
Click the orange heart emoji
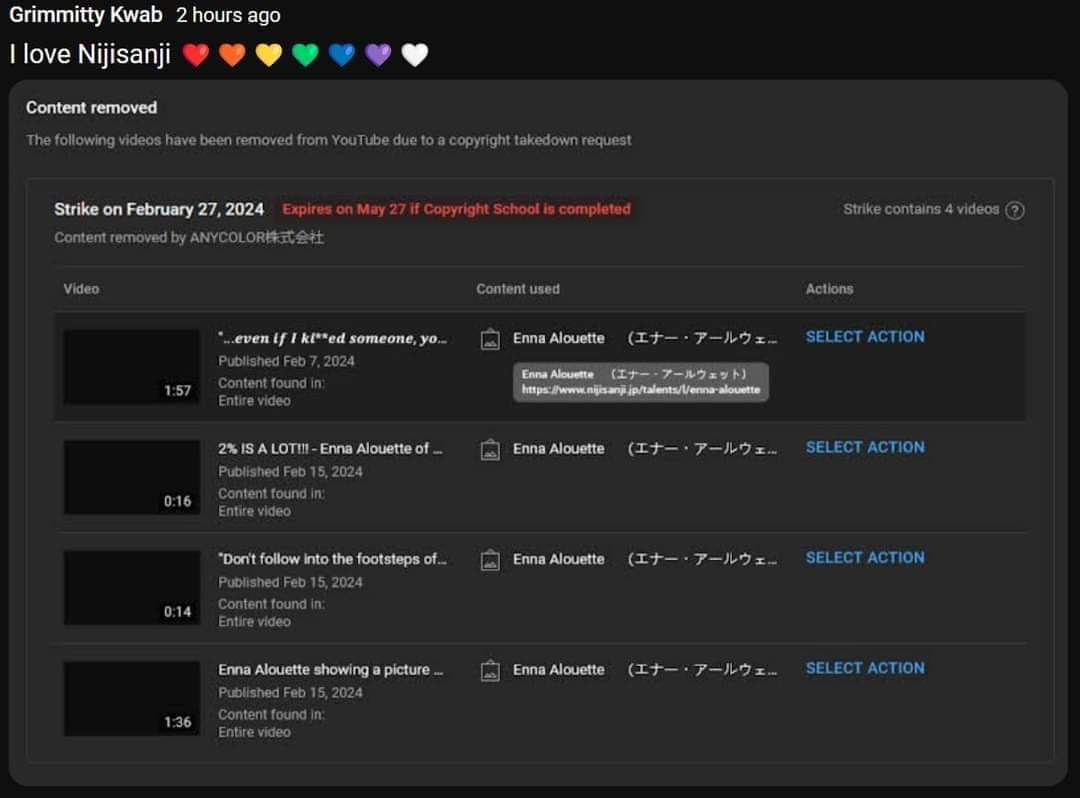[232, 54]
